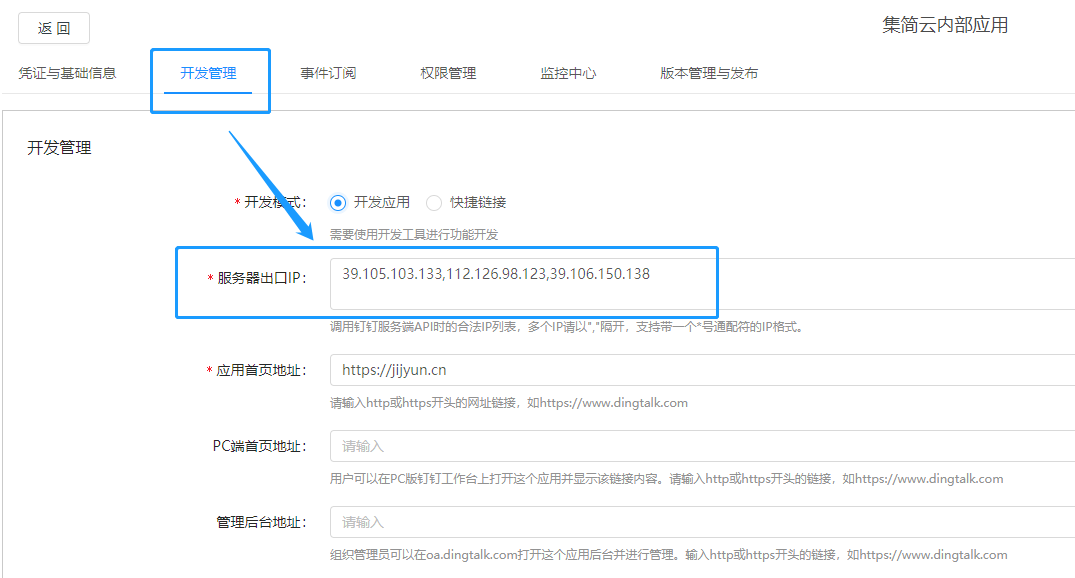The width and height of the screenshot is (1075, 578).
Task: Focus the 应用首页地址 input with https://jijyun.cn
Action: point(700,370)
